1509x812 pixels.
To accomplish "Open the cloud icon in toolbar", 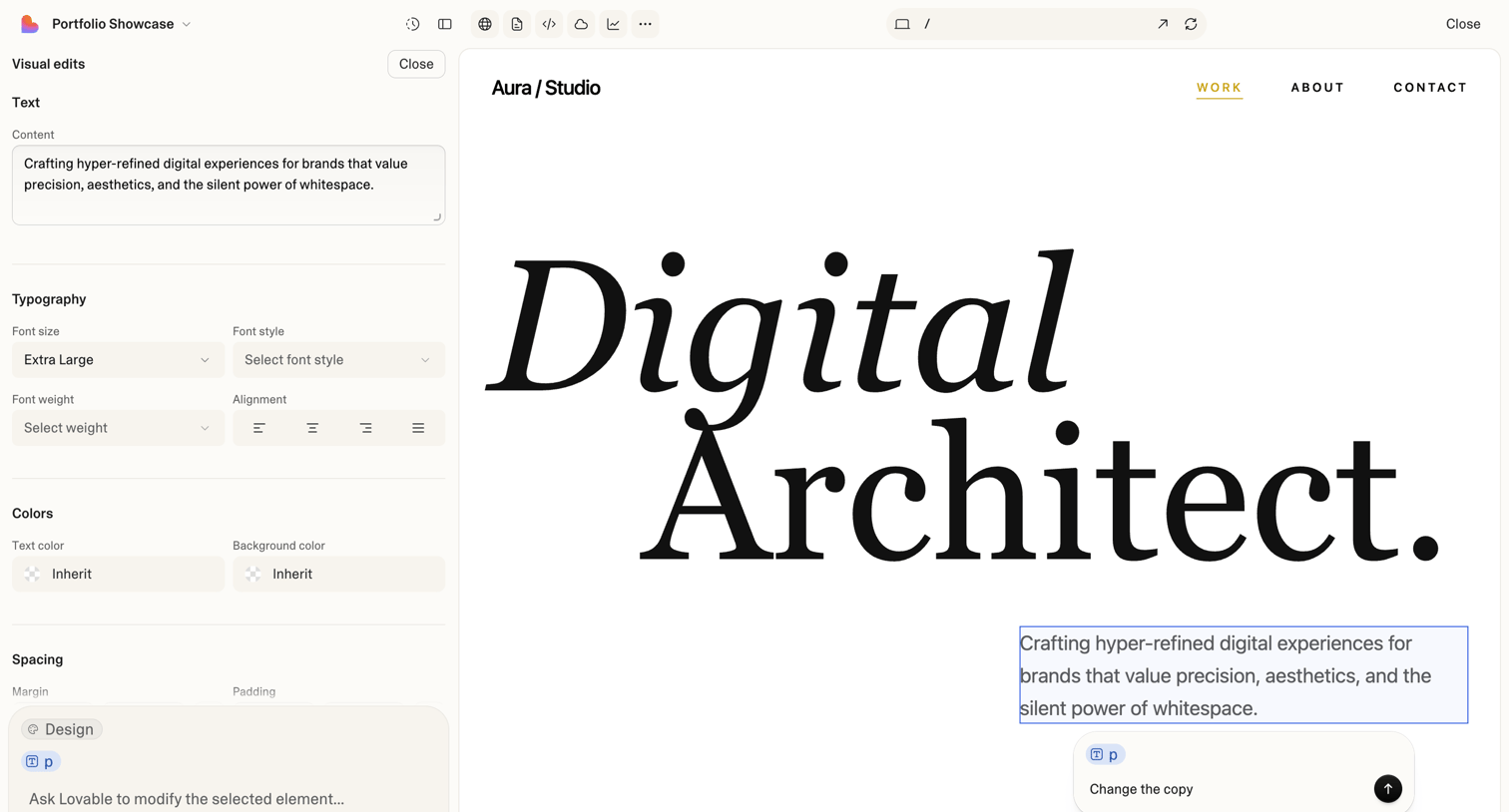I will click(581, 24).
